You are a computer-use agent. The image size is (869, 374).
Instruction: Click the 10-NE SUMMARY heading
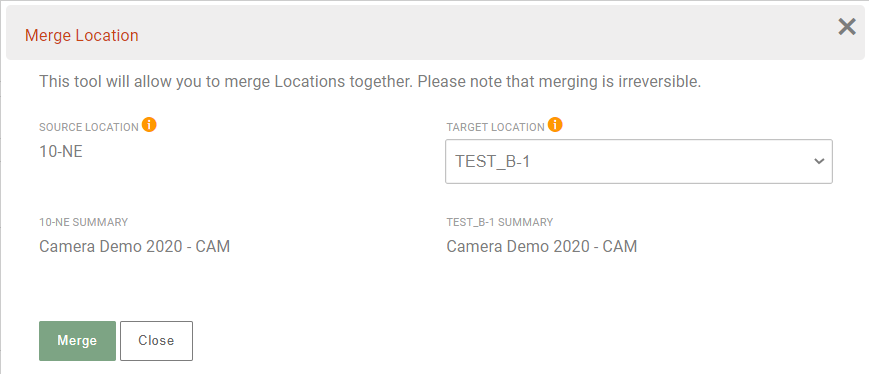(83, 222)
